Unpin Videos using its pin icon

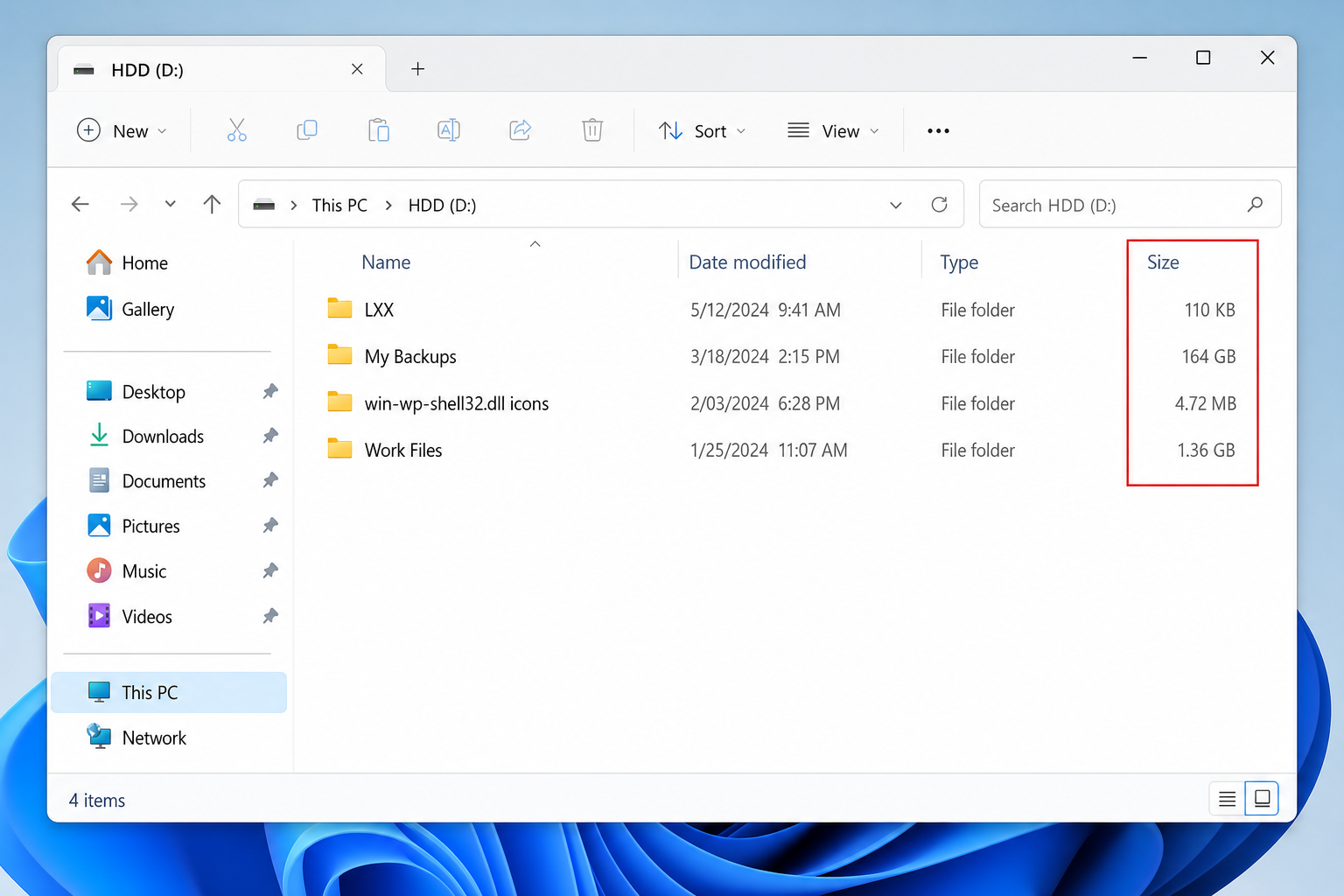pyautogui.click(x=270, y=616)
